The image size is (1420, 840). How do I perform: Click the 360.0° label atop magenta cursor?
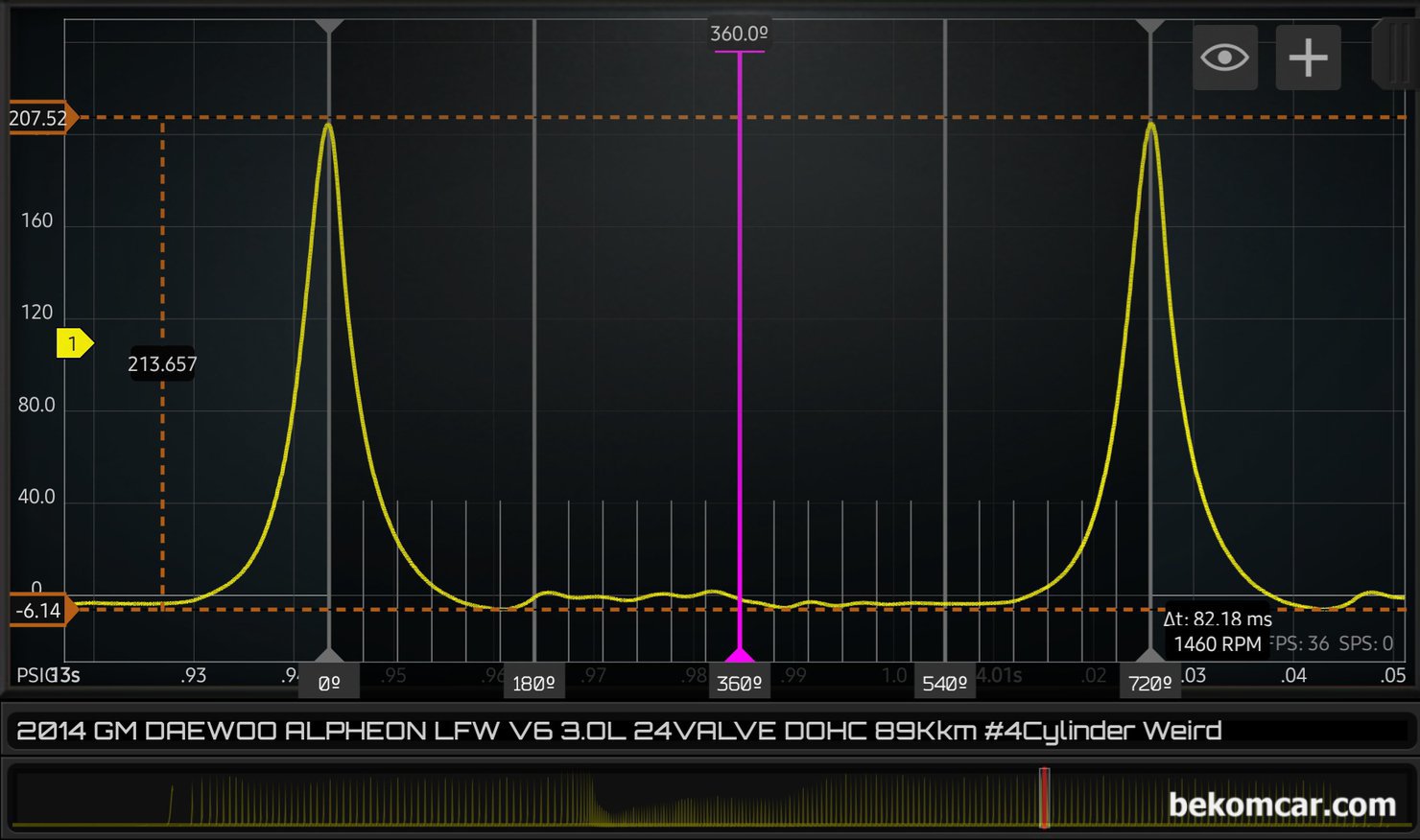tap(739, 34)
